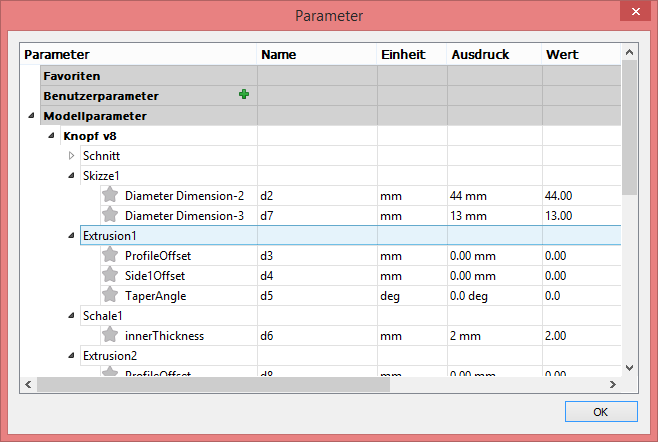Click the Ausdruck column header
This screenshot has width=658, height=442.
(x=493, y=54)
